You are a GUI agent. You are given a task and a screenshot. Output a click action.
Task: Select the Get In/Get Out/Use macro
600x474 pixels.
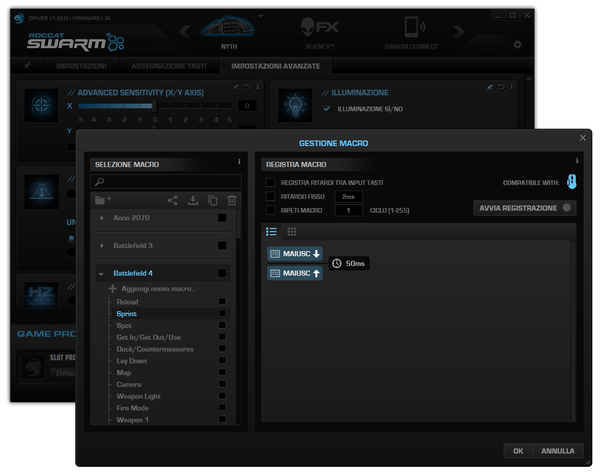(x=148, y=337)
